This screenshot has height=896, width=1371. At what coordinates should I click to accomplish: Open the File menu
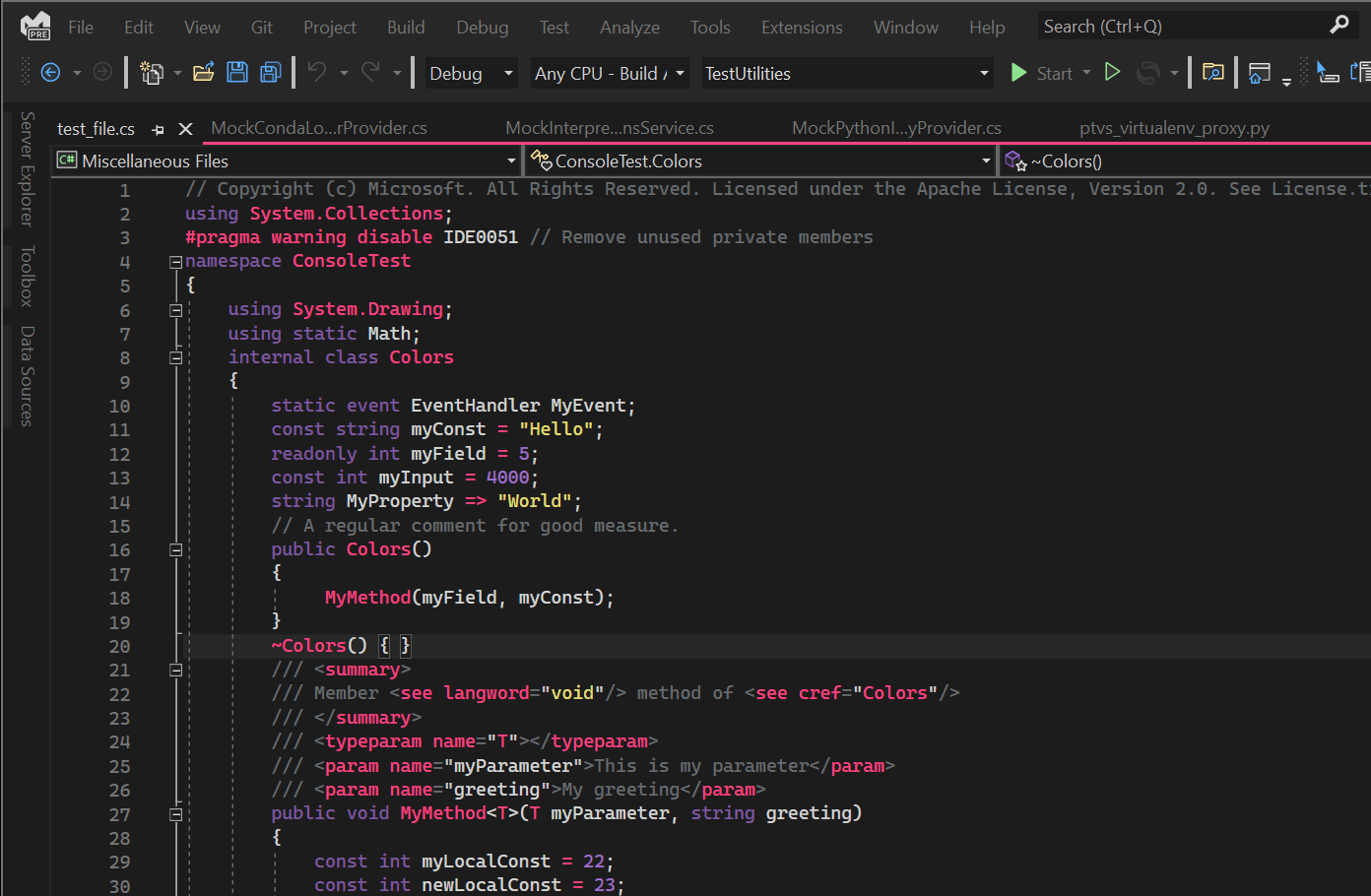(81, 28)
